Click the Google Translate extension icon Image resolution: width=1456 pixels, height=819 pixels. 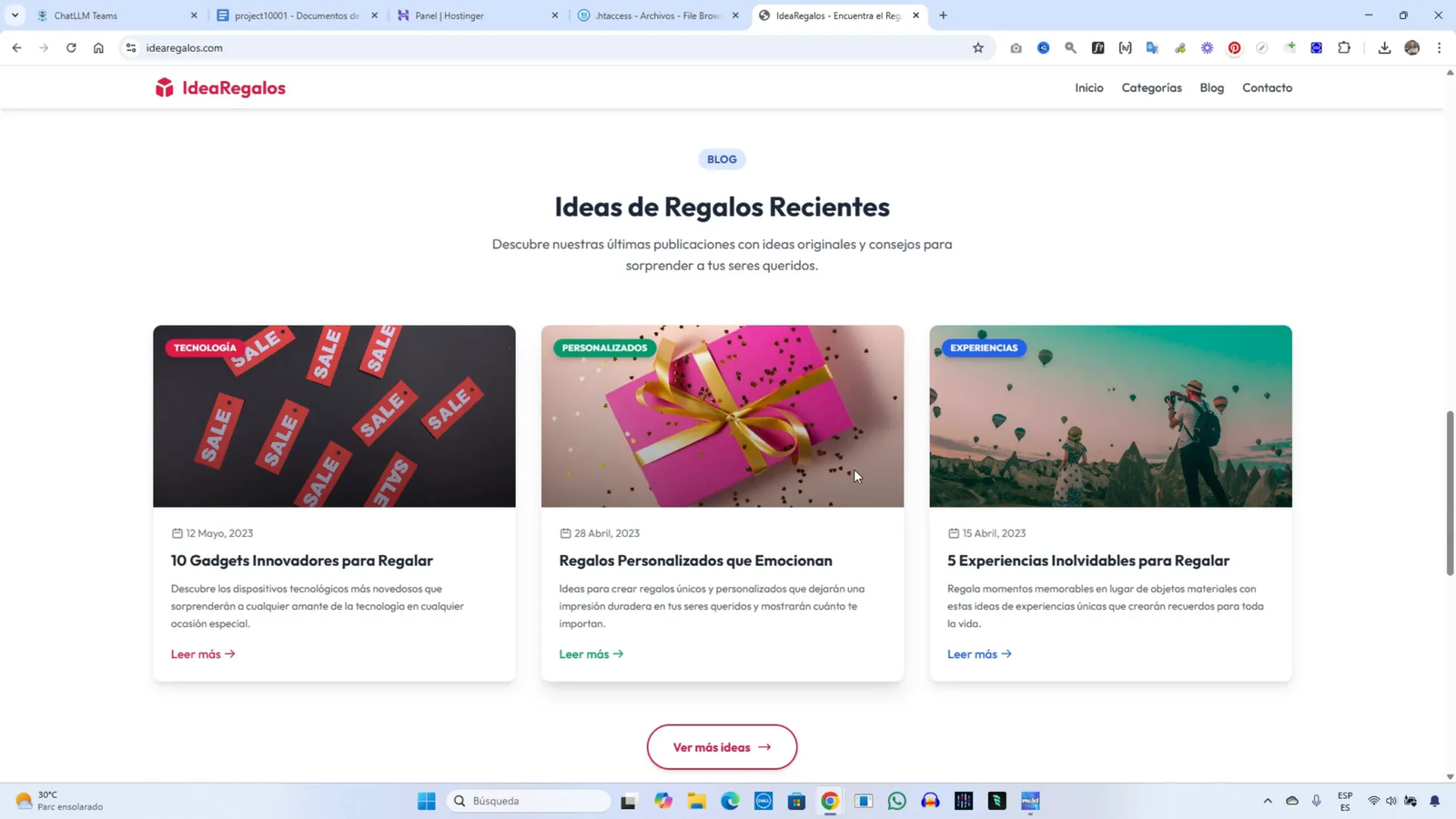coord(1153,47)
